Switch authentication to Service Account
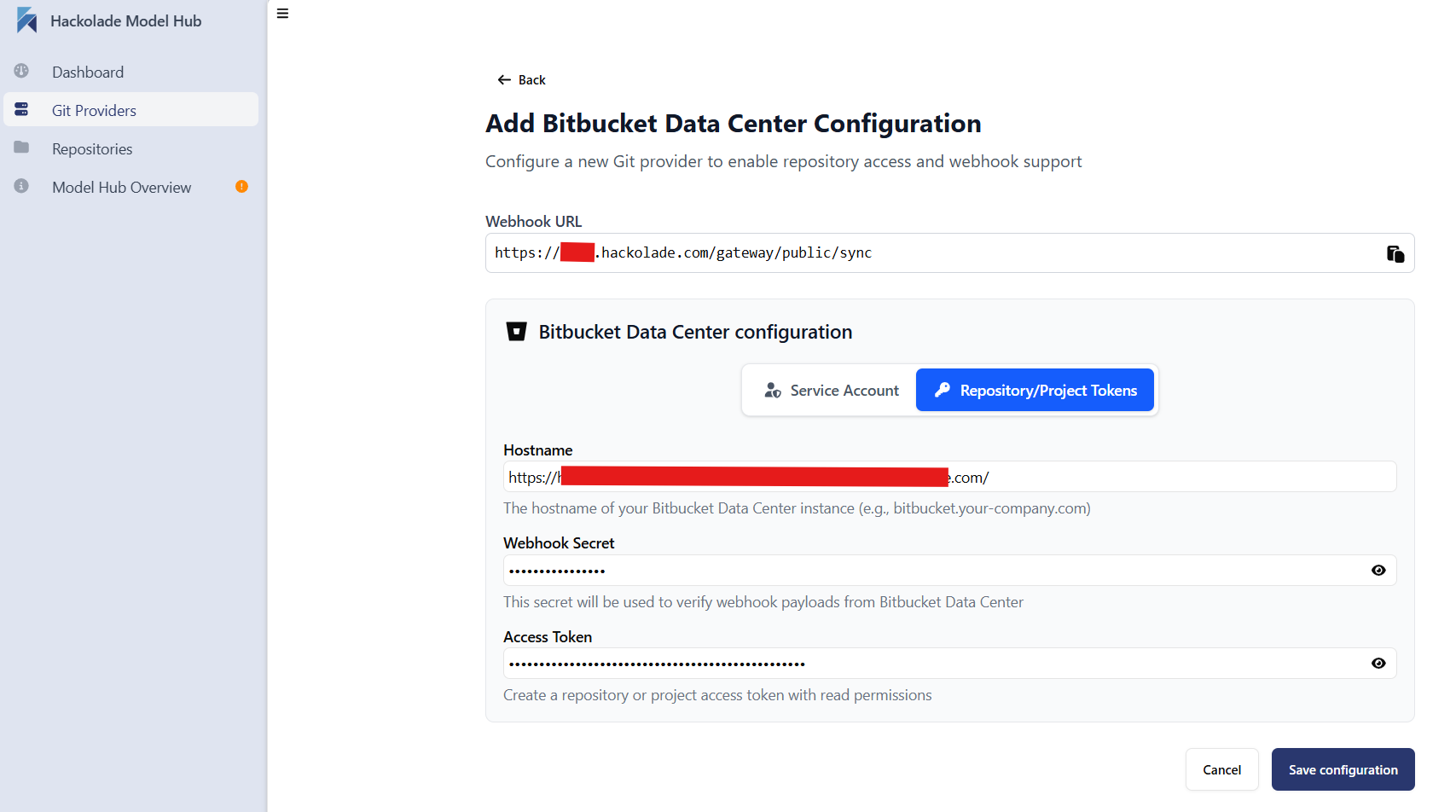The width and height of the screenshot is (1456, 812). point(829,390)
